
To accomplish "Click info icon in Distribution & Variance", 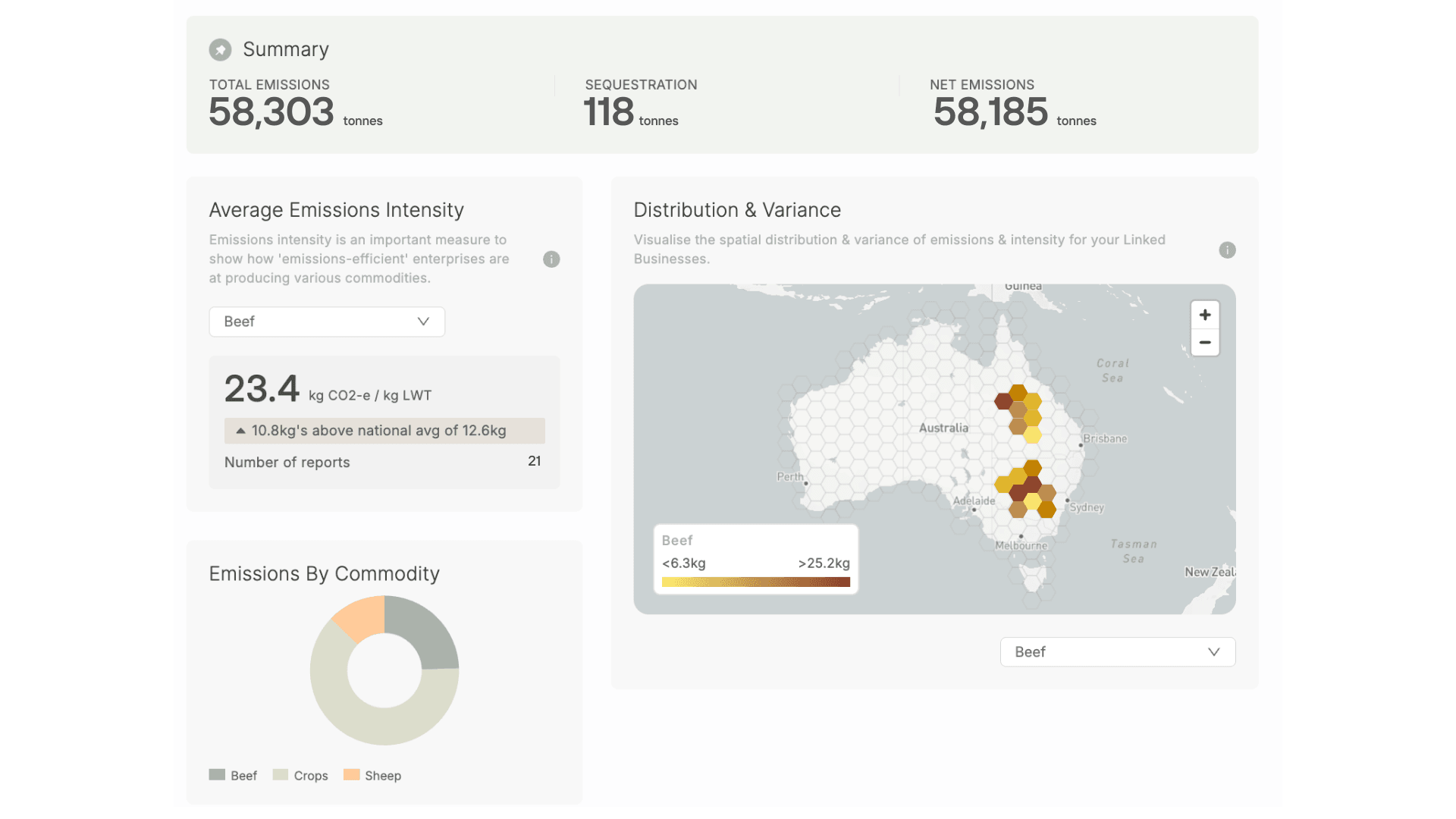I will [x=1227, y=250].
